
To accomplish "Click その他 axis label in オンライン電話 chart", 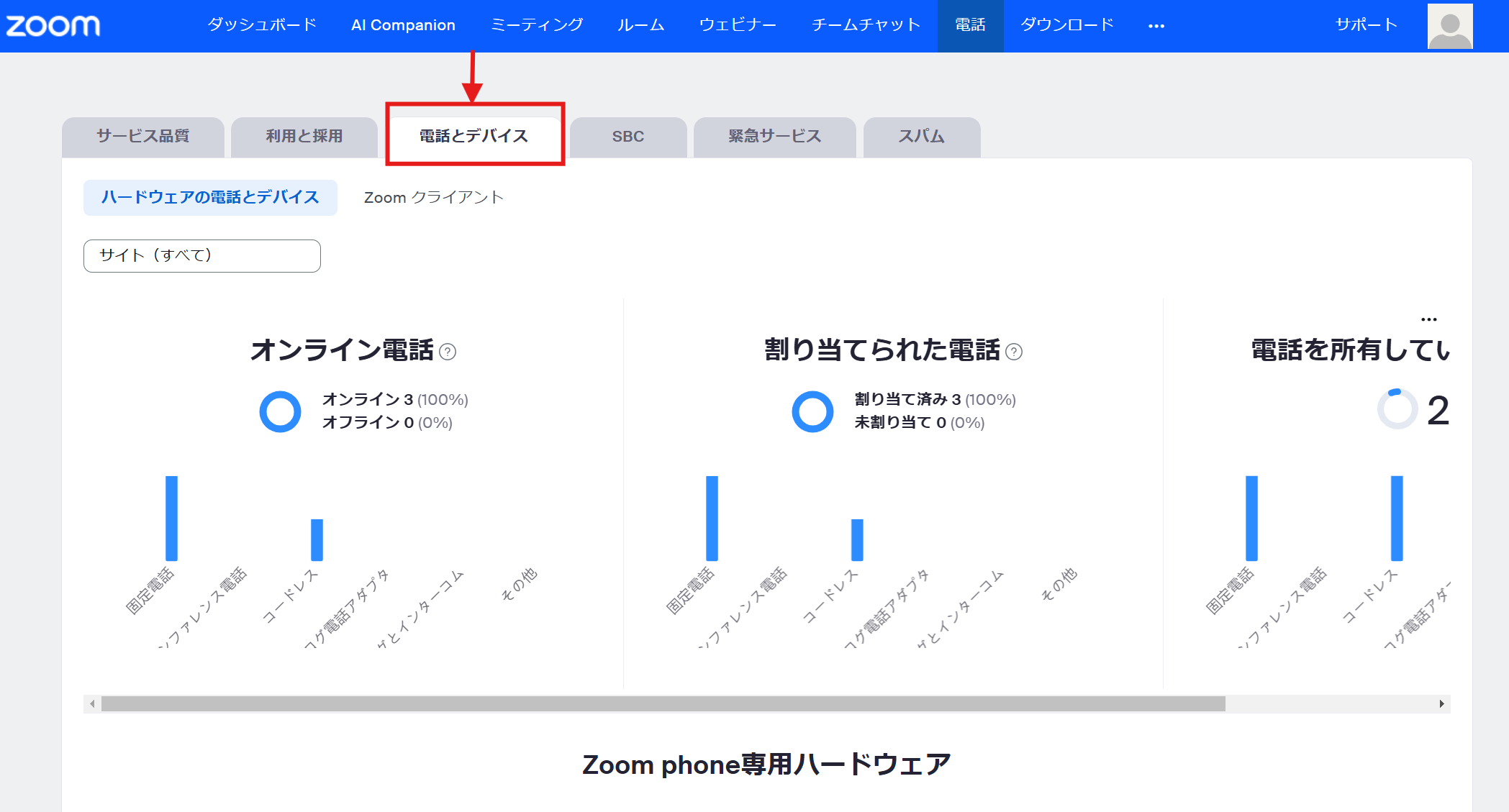I will coord(519,584).
